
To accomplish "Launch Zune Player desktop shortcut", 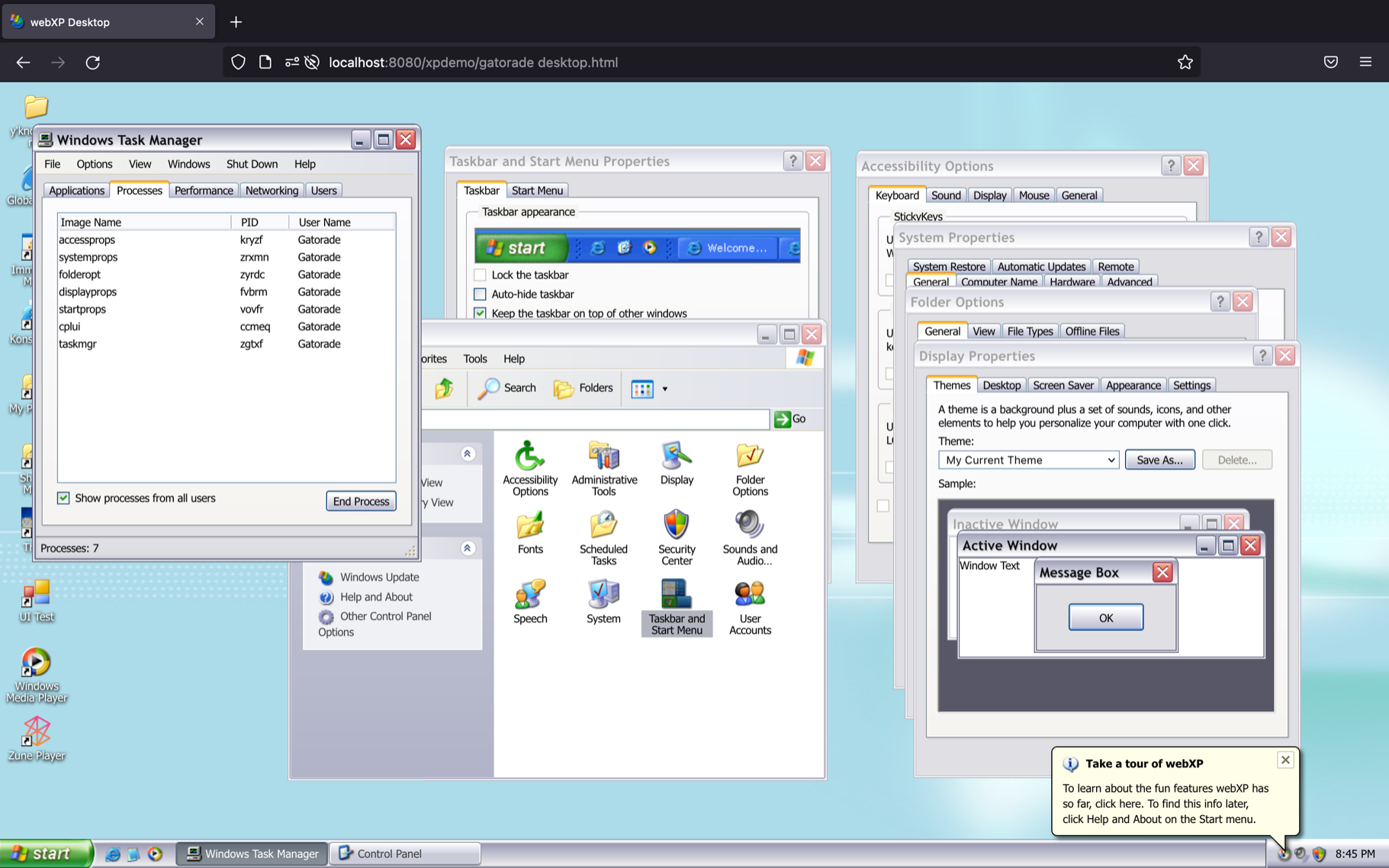I will coord(36,738).
